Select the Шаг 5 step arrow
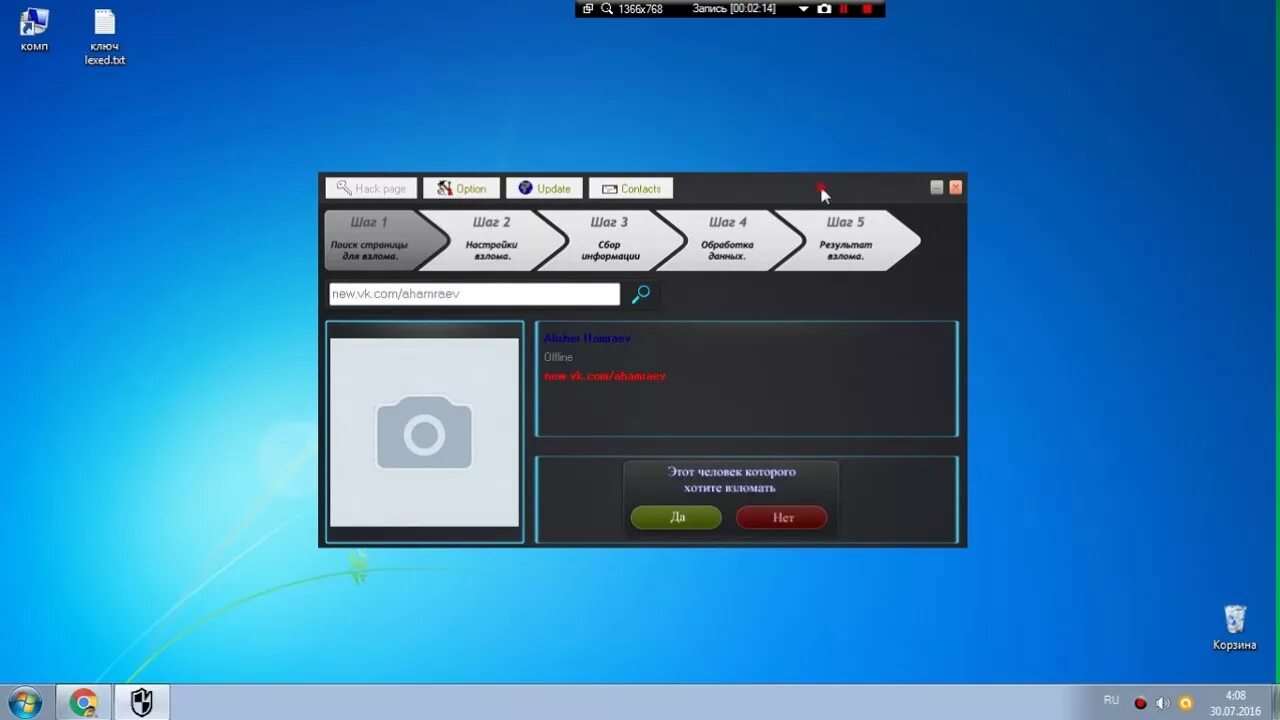 point(847,240)
